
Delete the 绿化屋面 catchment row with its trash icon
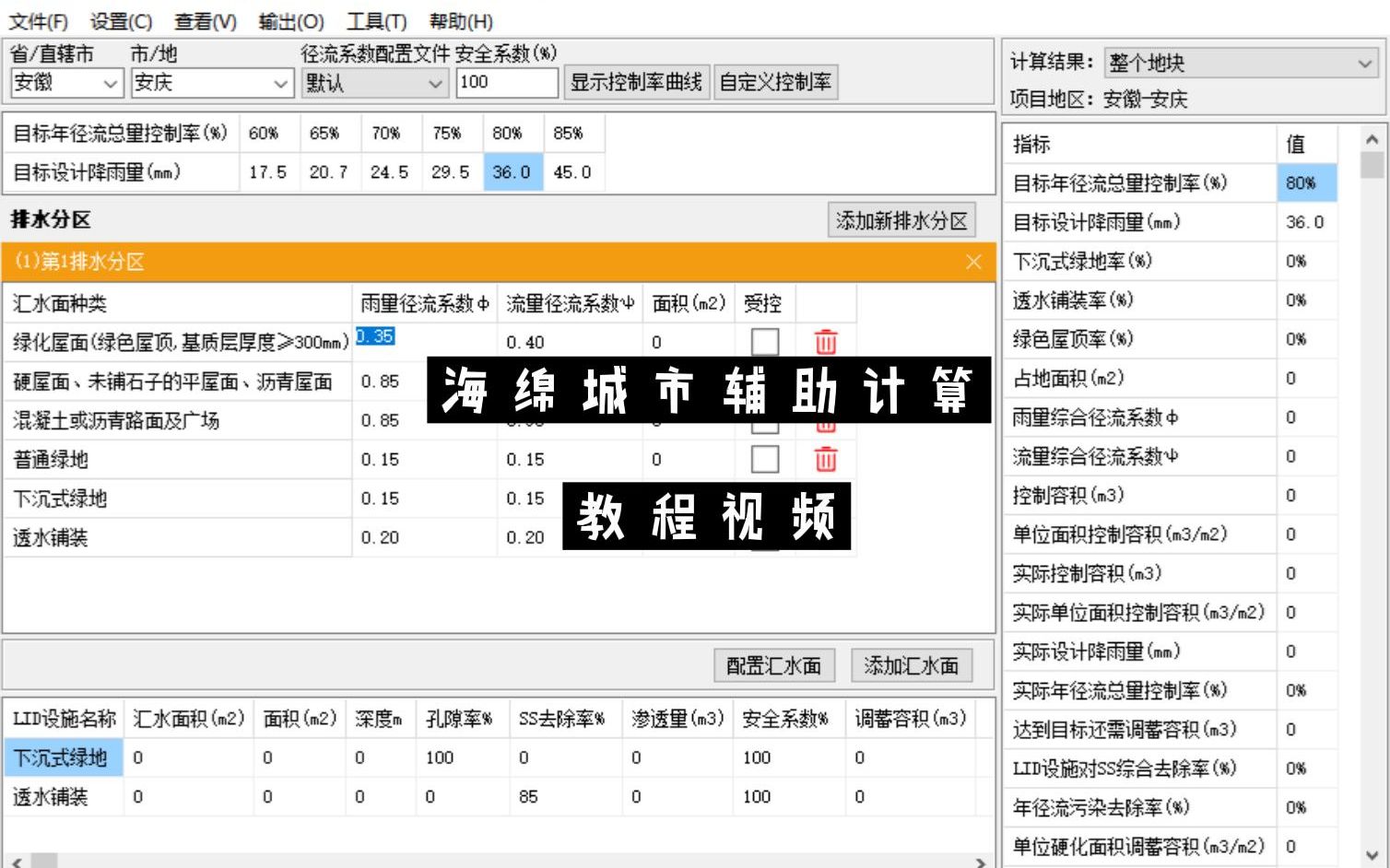[x=826, y=342]
